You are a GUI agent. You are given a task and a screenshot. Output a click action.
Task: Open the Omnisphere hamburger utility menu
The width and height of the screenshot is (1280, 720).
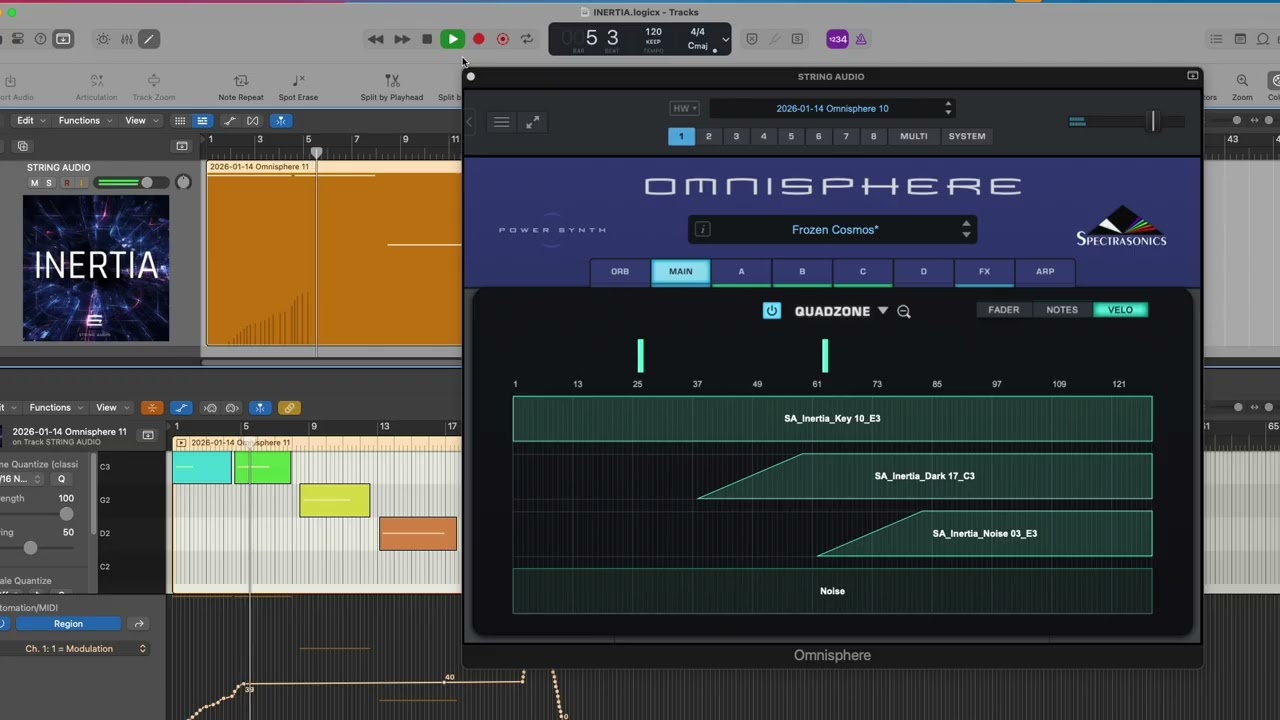[501, 122]
